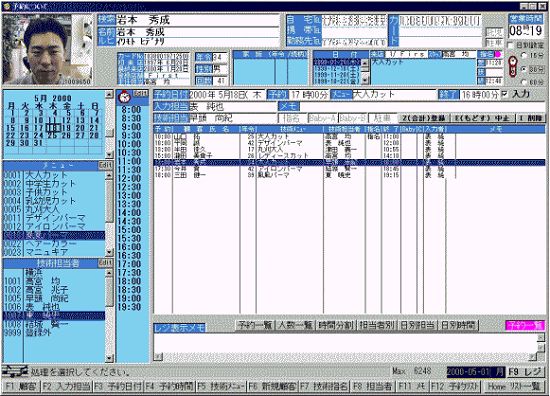550x396 pixels.
Task: Select the 60分 interval radio button
Action: coord(524,82)
